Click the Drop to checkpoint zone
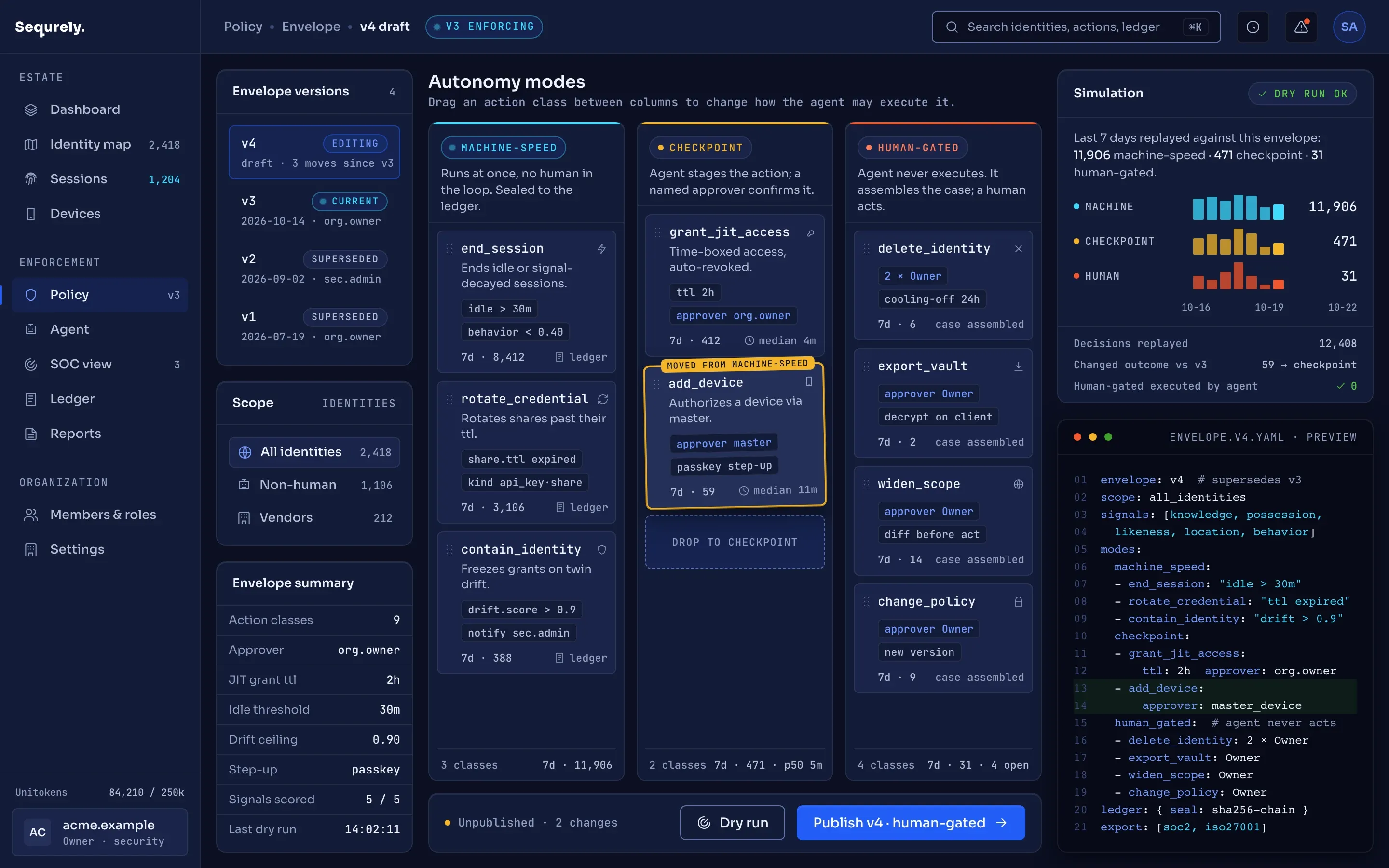This screenshot has width=1389, height=868. point(735,542)
